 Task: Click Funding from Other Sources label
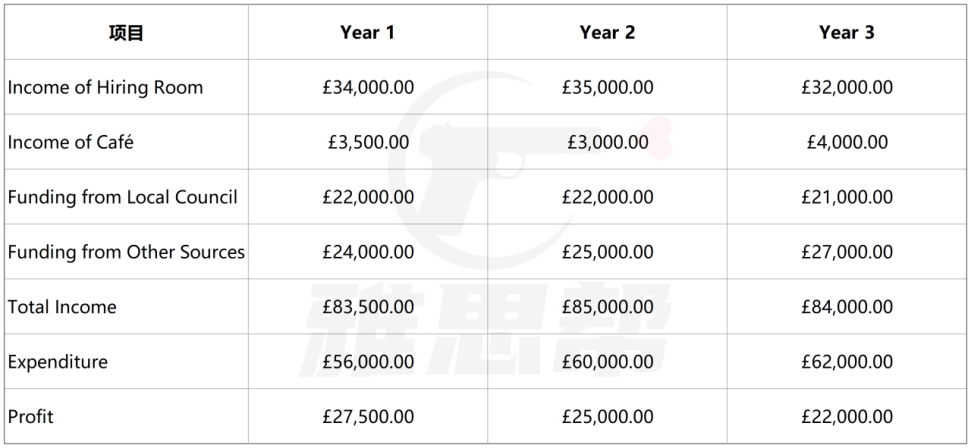click(126, 252)
